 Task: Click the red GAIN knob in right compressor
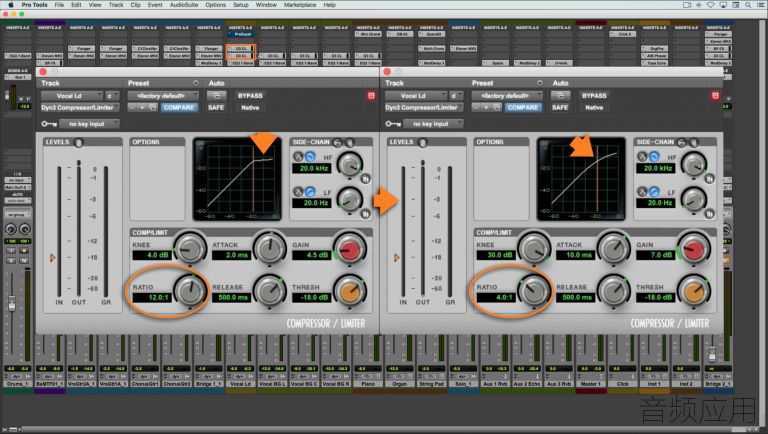pyautogui.click(x=694, y=249)
